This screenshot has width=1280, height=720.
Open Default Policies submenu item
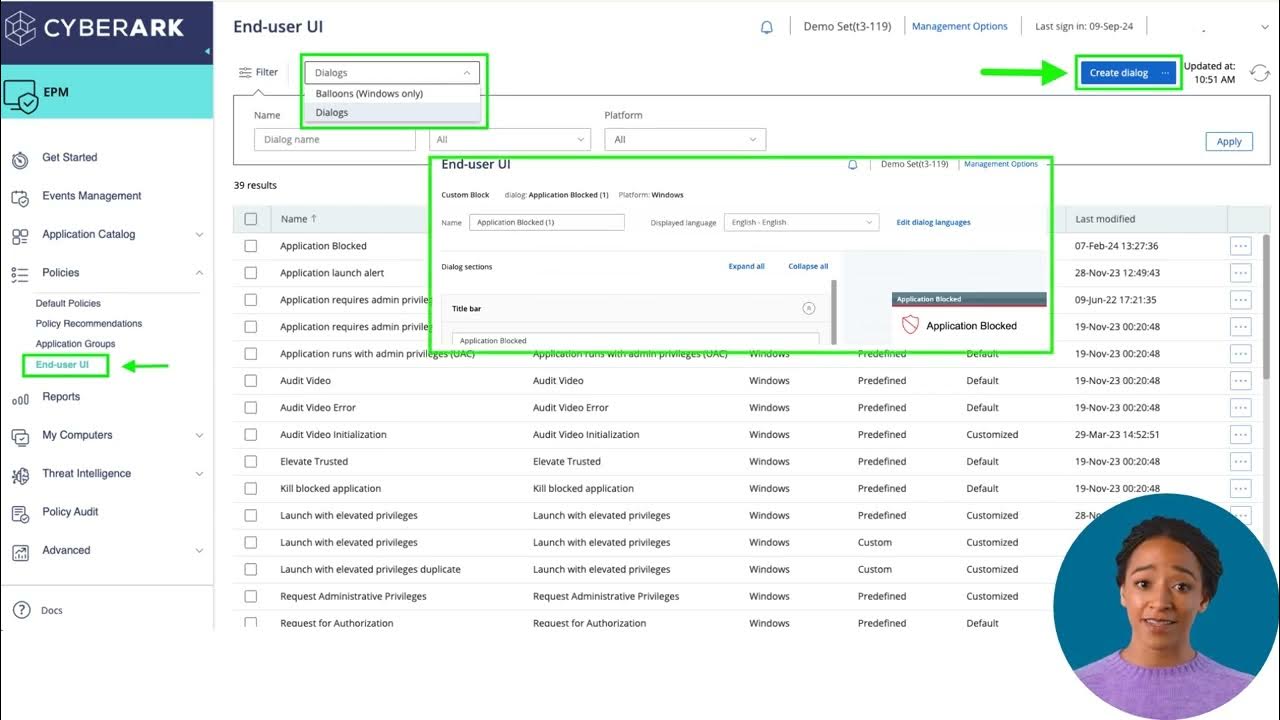68,303
